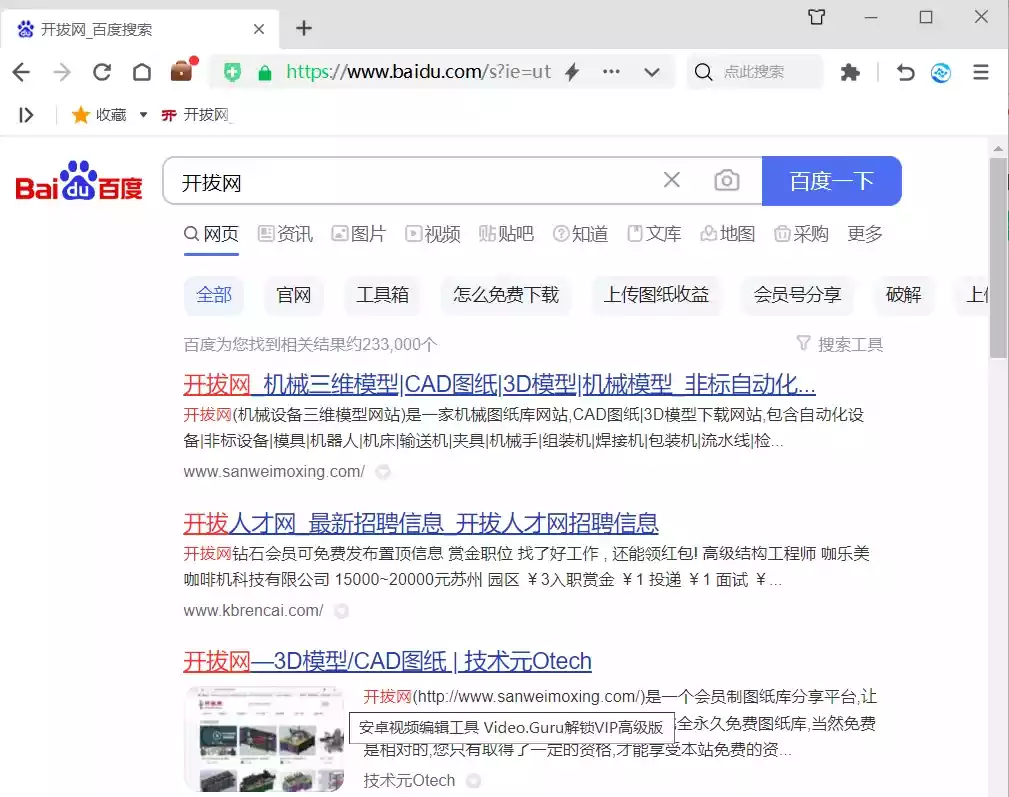Screen dimensions: 1009x797
Task: Select the 网页 tab
Action: point(212,234)
